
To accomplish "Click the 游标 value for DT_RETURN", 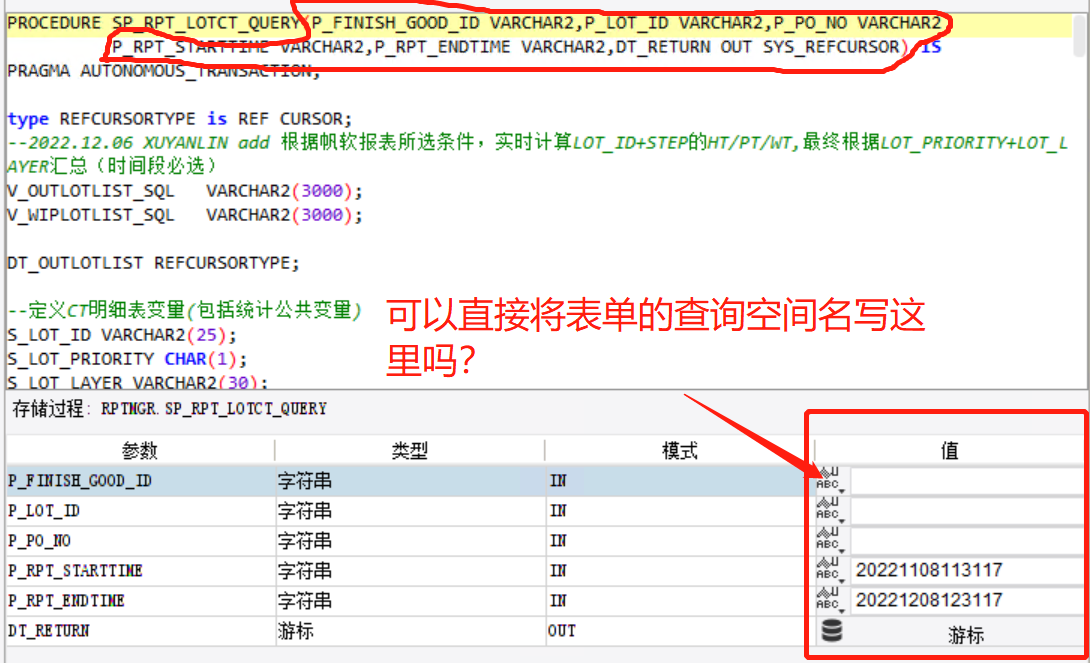I will [966, 635].
